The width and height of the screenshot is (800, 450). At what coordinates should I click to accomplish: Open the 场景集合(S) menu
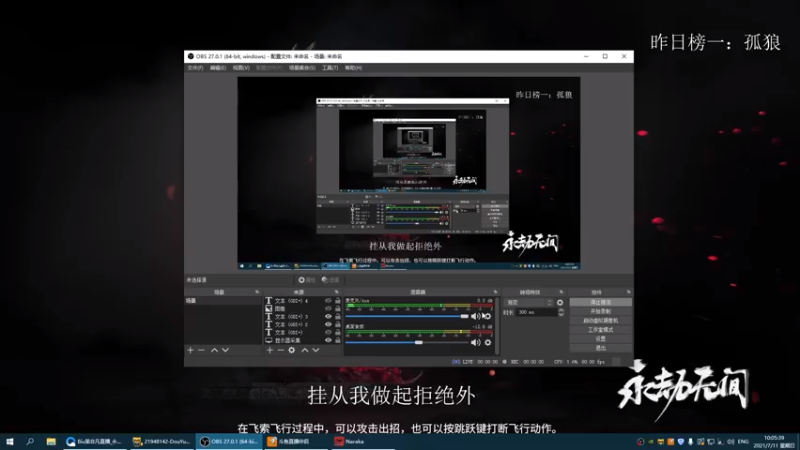(x=302, y=68)
